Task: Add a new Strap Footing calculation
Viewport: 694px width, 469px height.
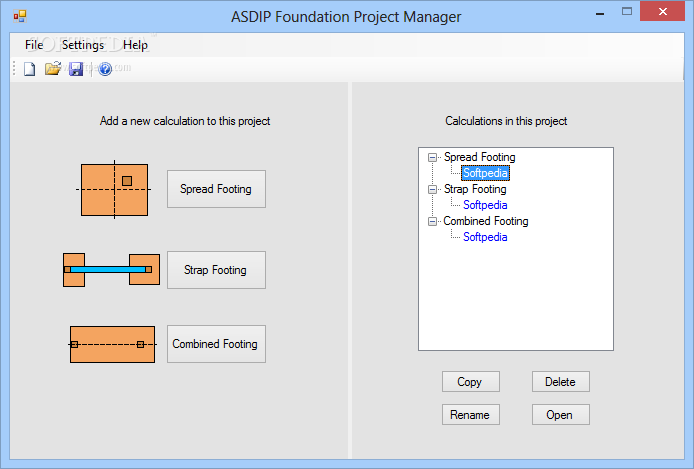Action: click(x=216, y=270)
